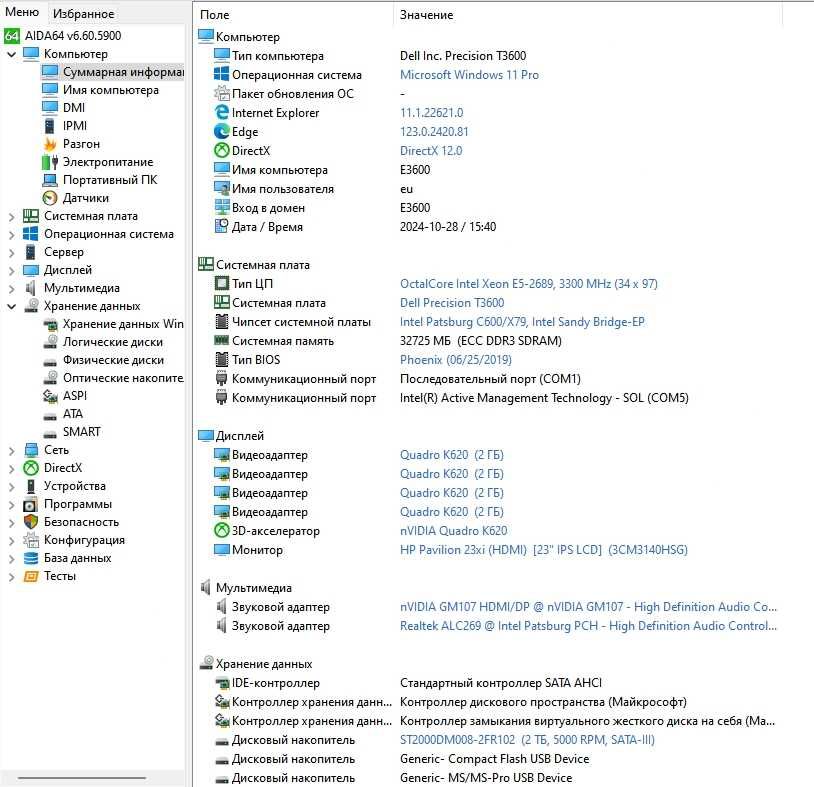Click the SMART drive icon

[x=50, y=434]
